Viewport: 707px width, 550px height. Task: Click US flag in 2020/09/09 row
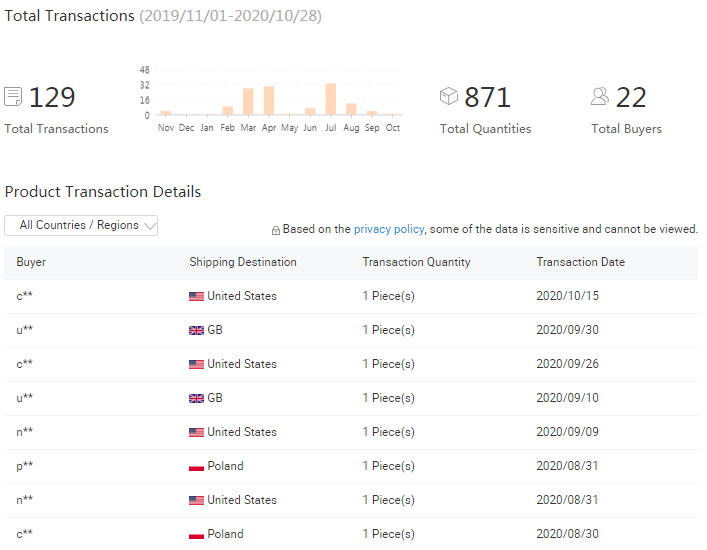pyautogui.click(x=196, y=432)
